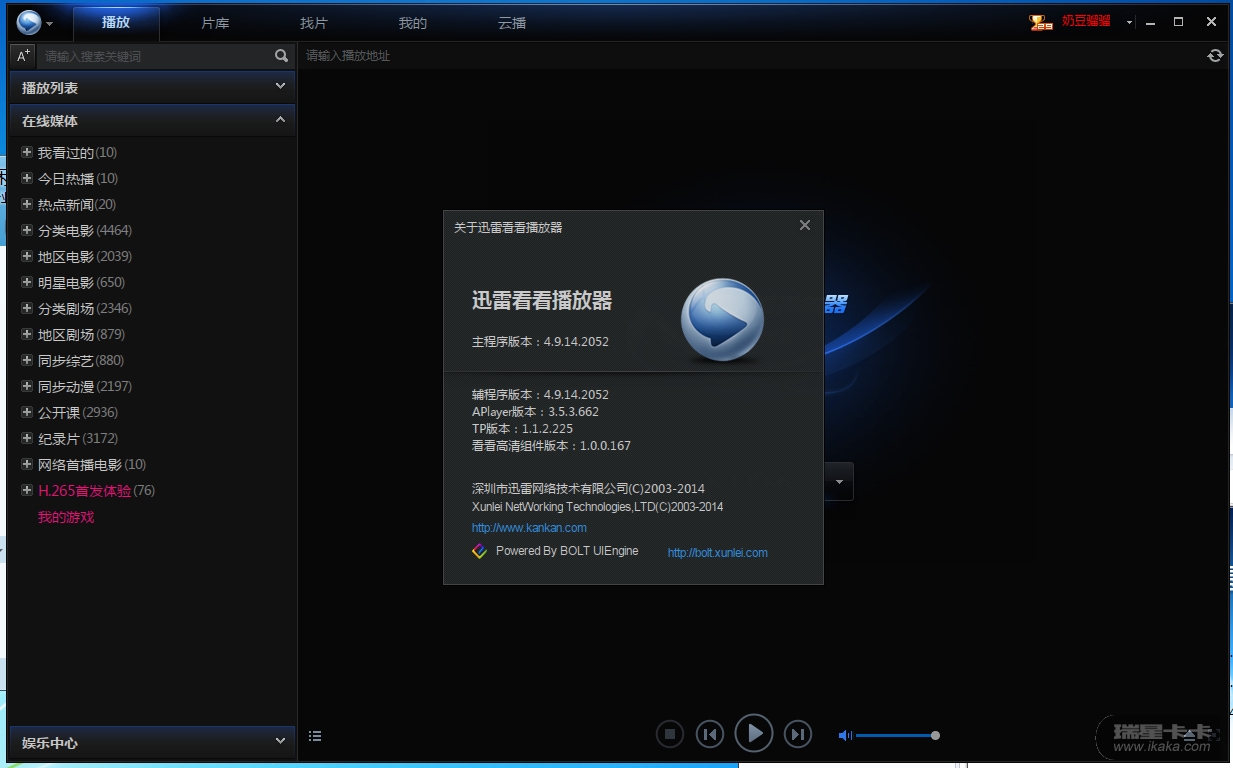Click the search magnifier icon
The width and height of the screenshot is (1233, 768).
coord(281,56)
